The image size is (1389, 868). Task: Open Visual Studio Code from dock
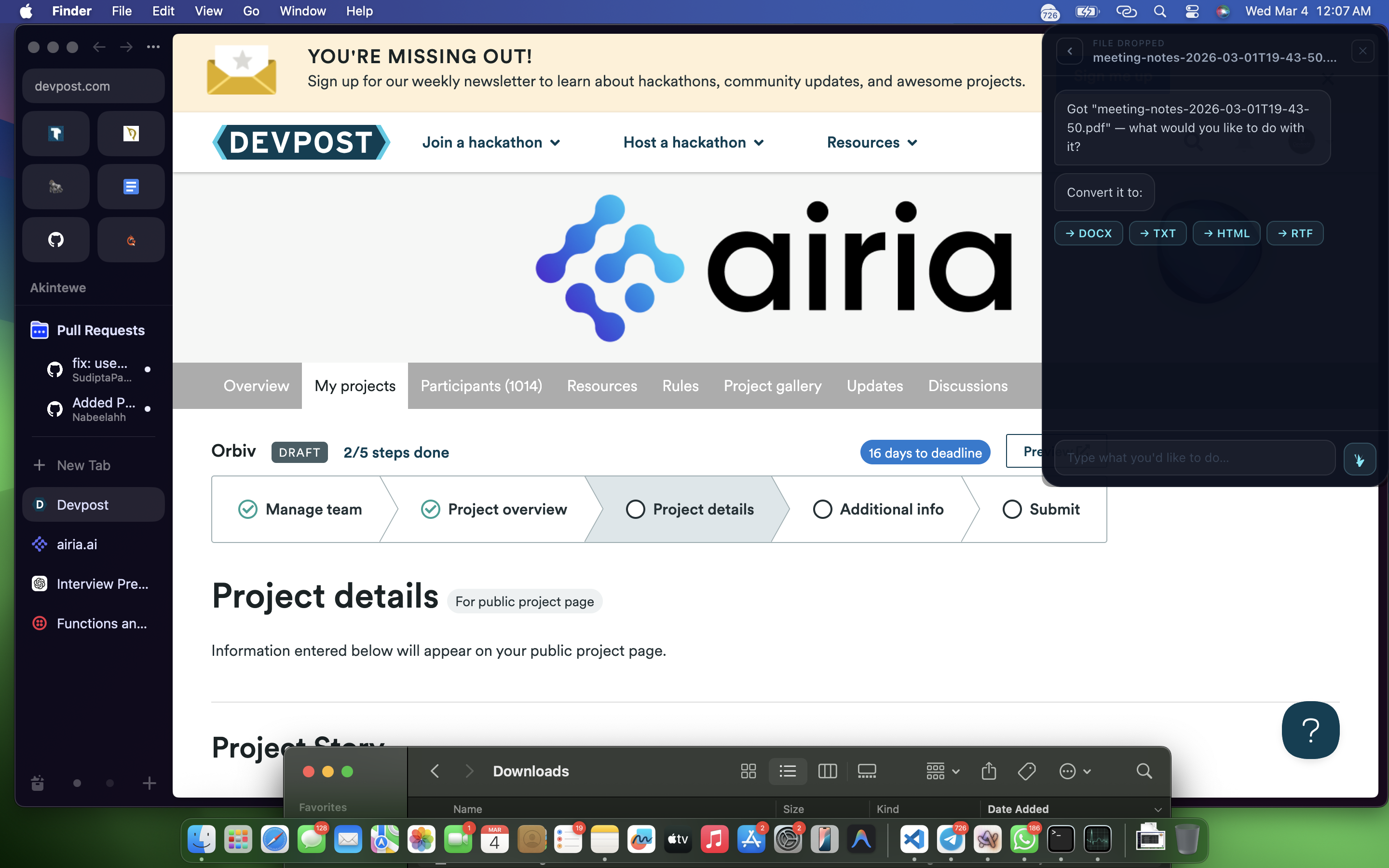(x=914, y=840)
